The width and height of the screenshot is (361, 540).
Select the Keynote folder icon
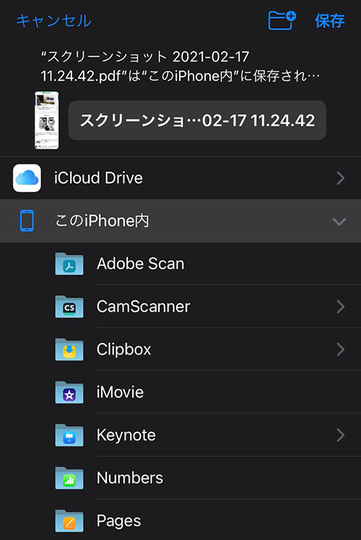69,435
